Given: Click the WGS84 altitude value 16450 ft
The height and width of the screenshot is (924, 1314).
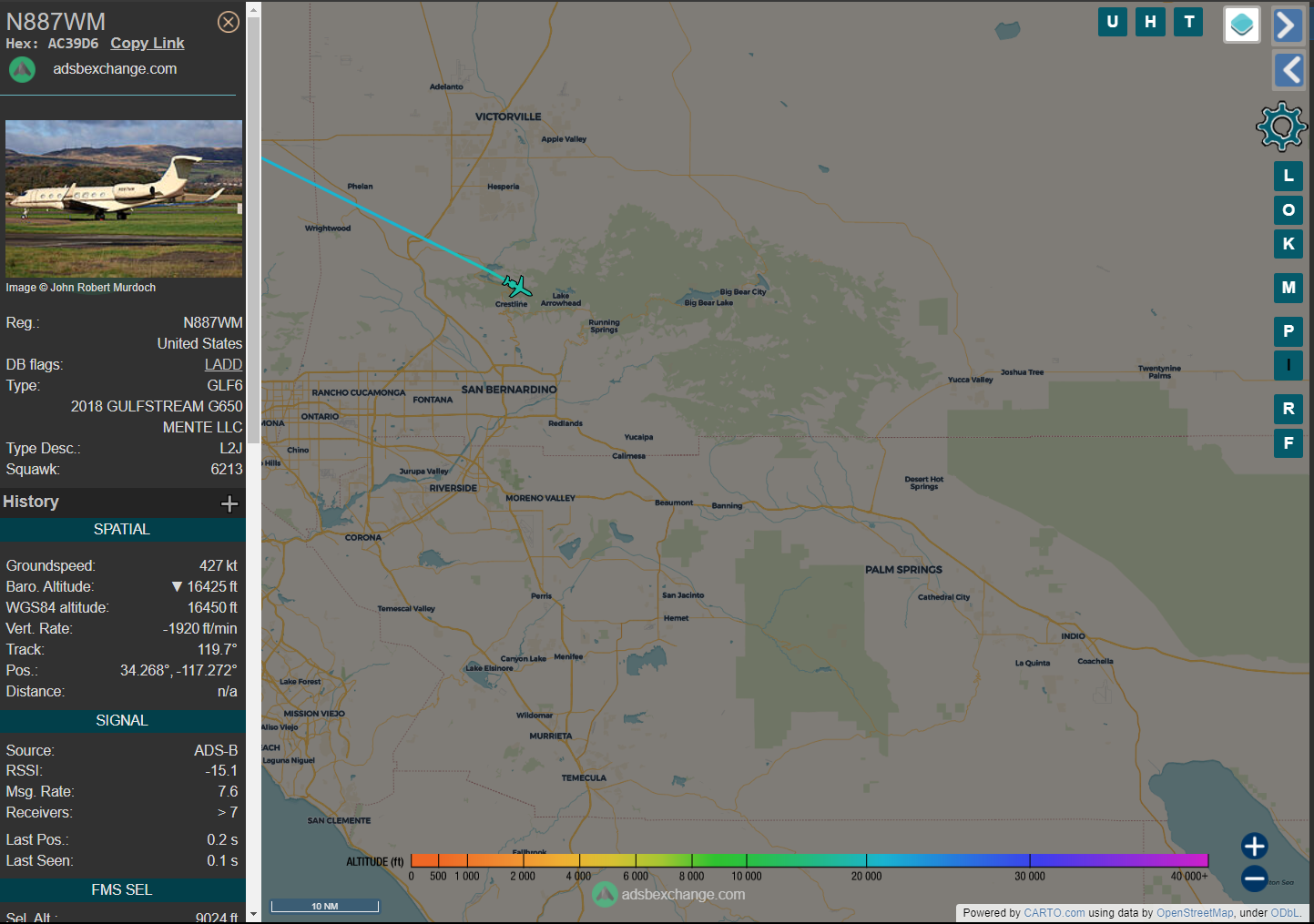Looking at the screenshot, I should coord(212,608).
